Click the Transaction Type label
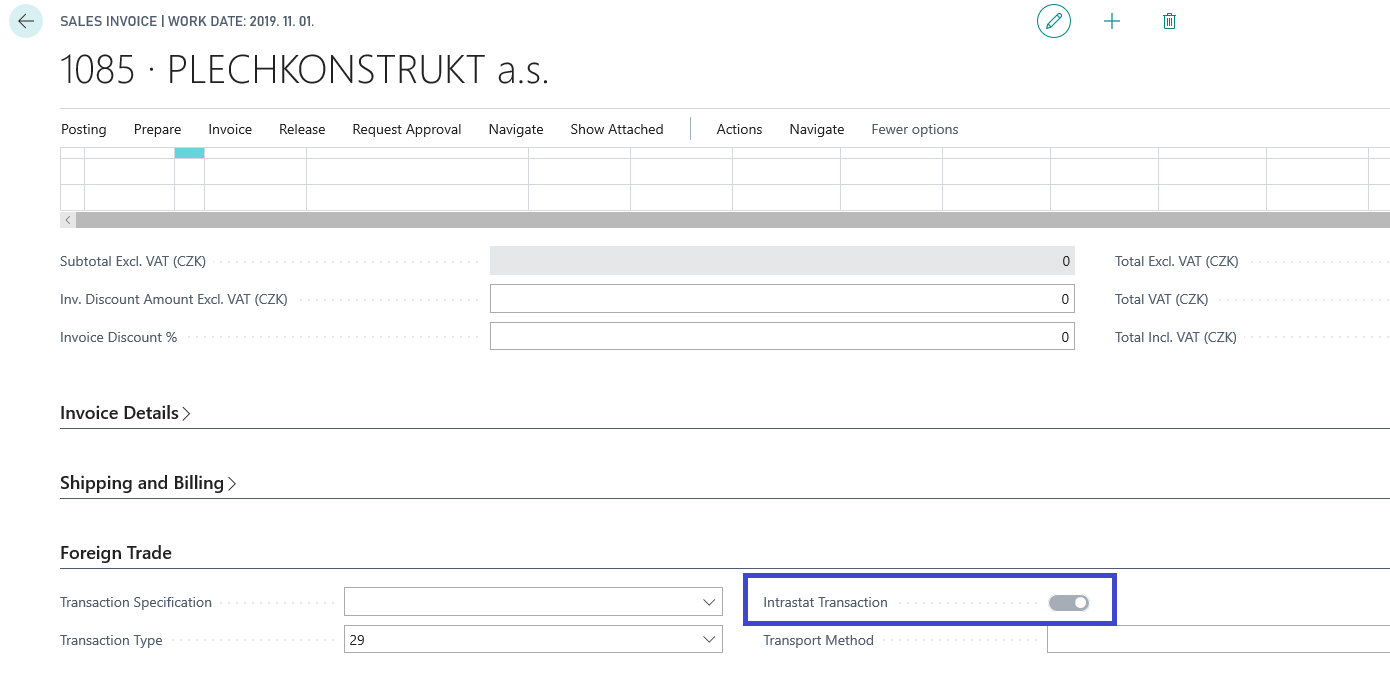1390x694 pixels. click(x=111, y=640)
